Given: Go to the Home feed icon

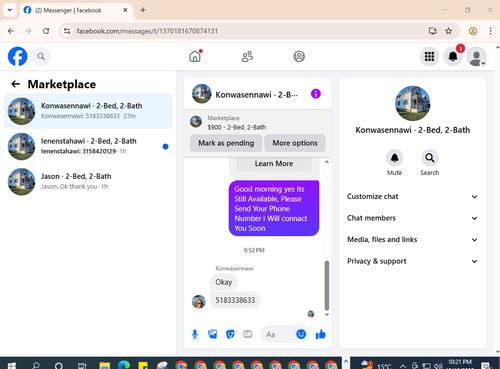Looking at the screenshot, I should 195,56.
